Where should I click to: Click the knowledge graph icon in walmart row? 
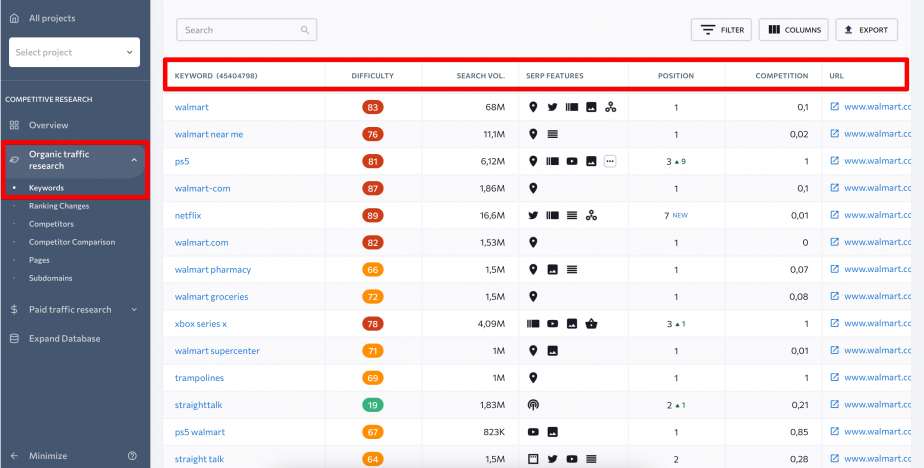click(x=610, y=107)
